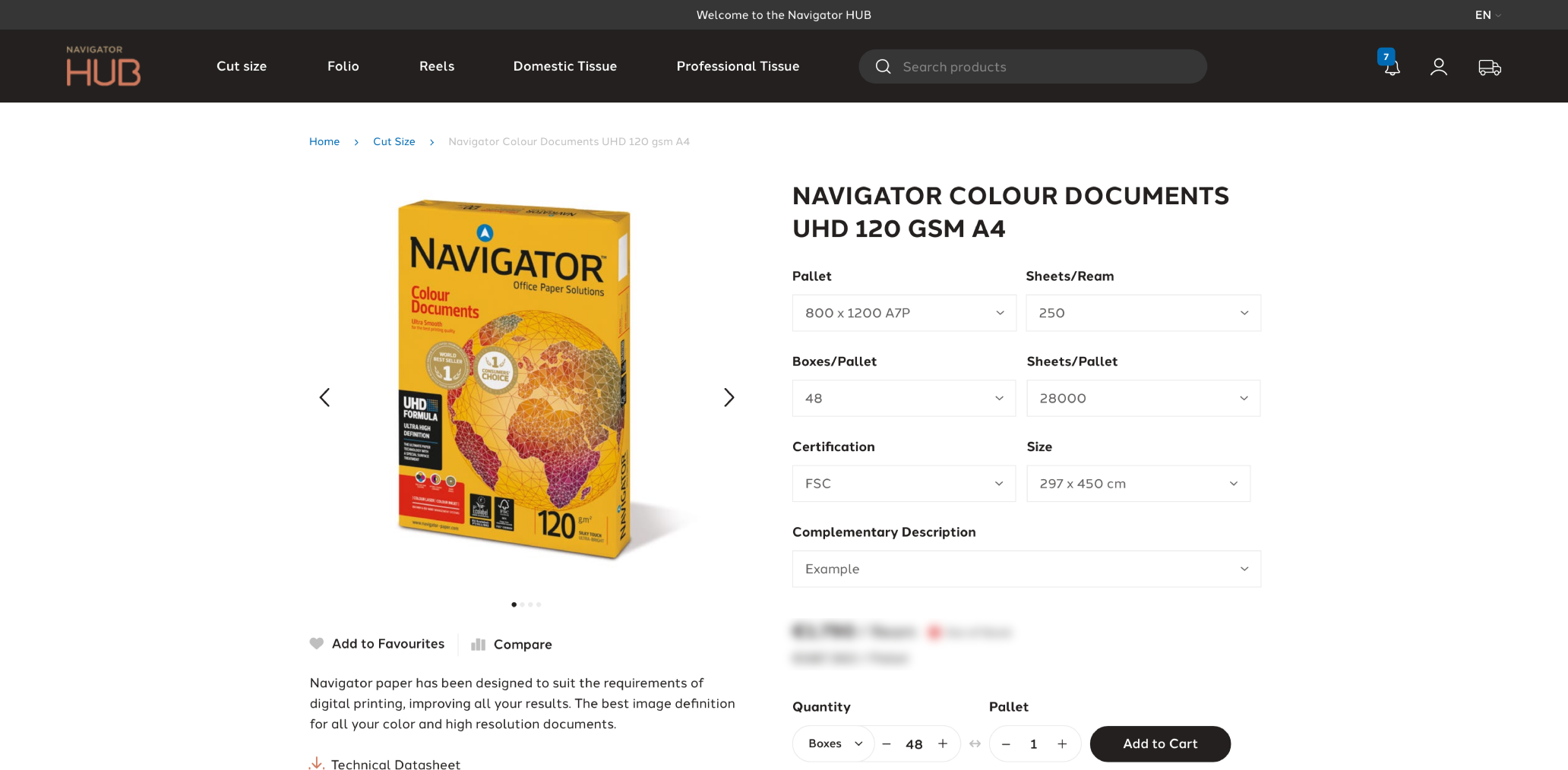
Task: Open the Cut size menu
Action: (242, 66)
